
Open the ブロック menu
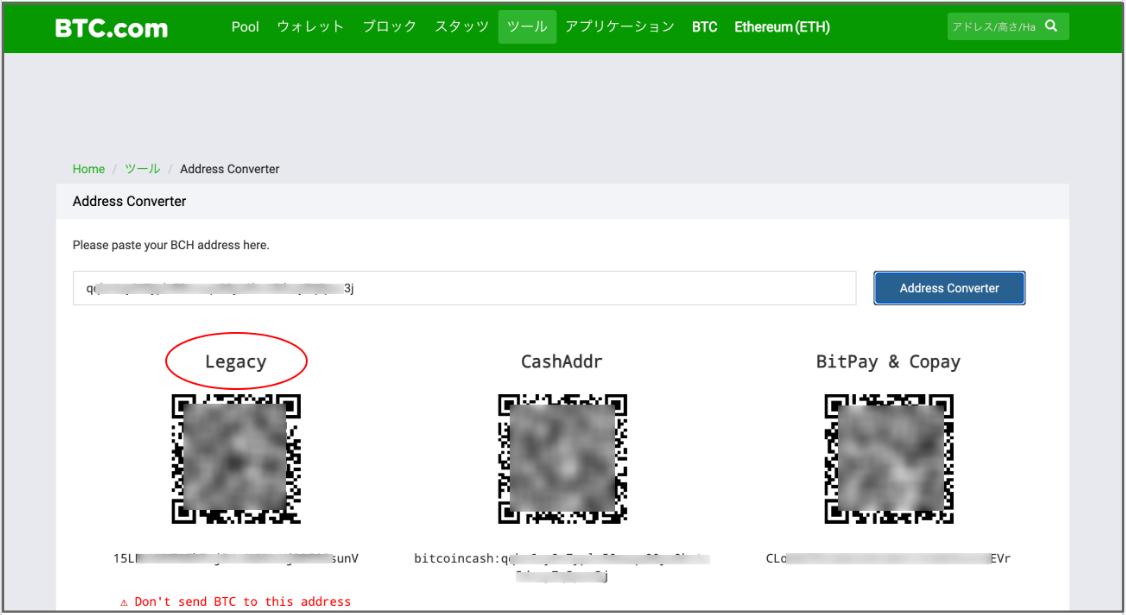(389, 27)
